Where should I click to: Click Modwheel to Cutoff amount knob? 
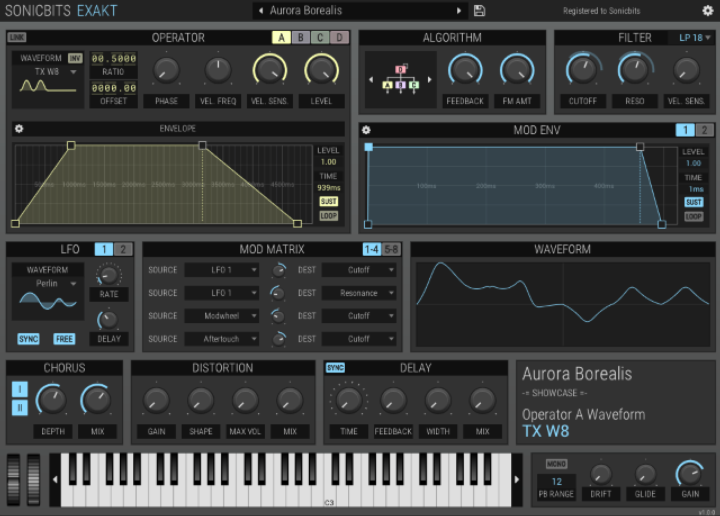[277, 316]
